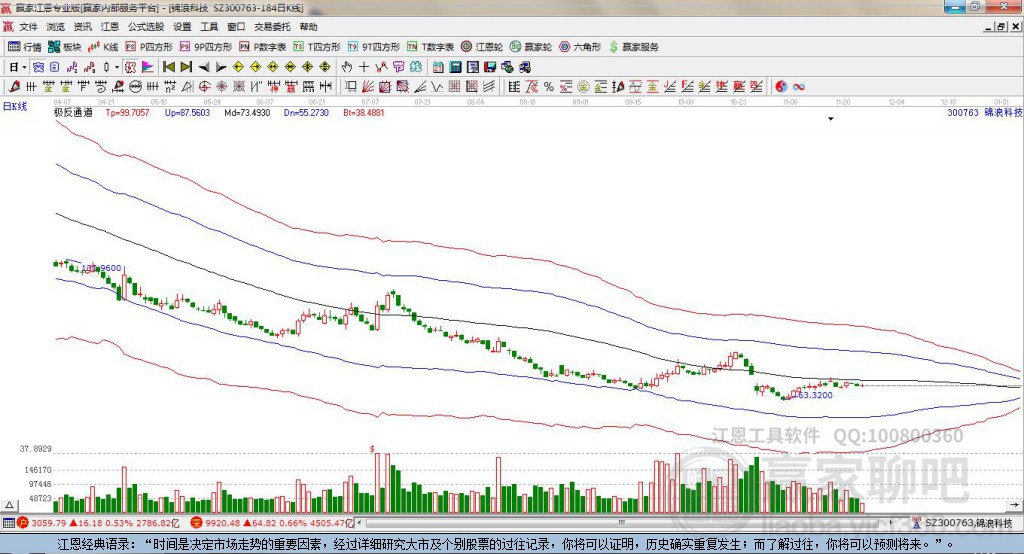The image size is (1024, 554).
Task: Click the right arrow at volume panel edge
Action: pyautogui.click(x=1014, y=505)
